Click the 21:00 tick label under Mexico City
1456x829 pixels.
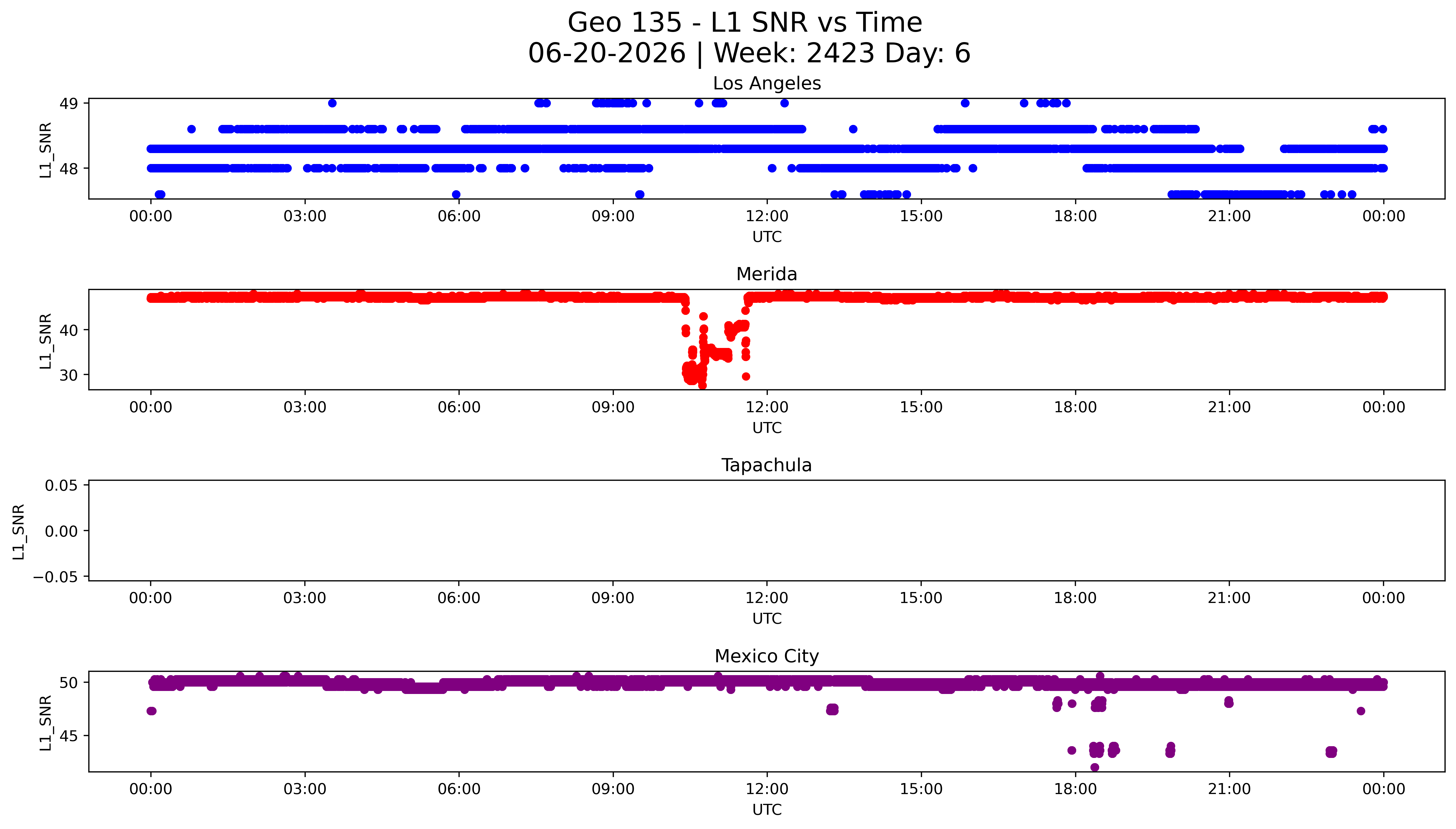pos(1229,789)
